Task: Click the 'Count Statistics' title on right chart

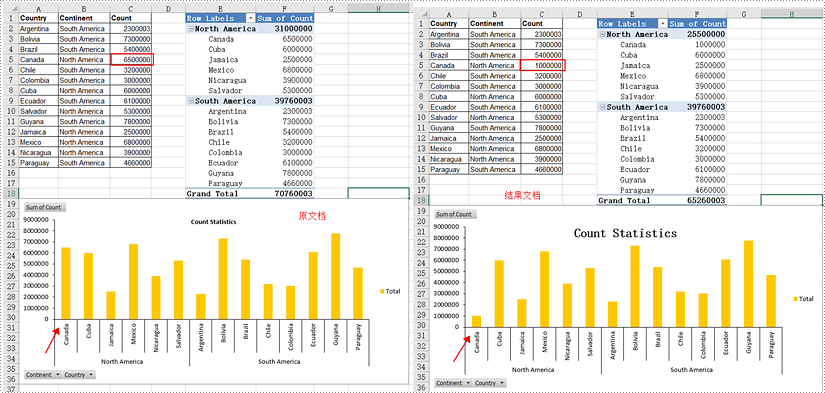Action: [x=625, y=233]
